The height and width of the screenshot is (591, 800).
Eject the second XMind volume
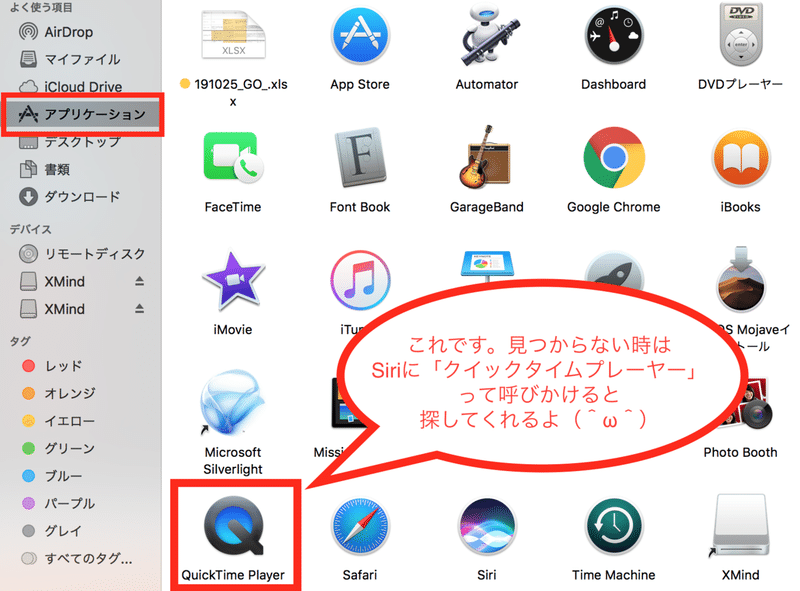(x=139, y=309)
